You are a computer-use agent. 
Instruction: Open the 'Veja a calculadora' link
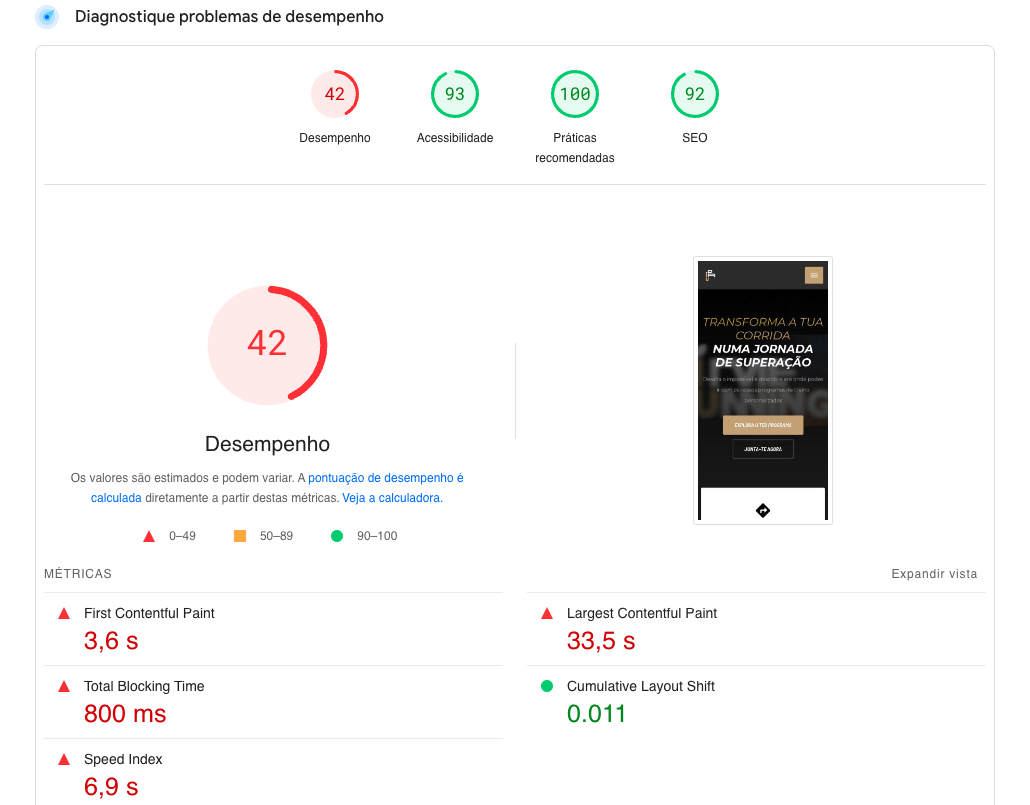click(x=391, y=498)
